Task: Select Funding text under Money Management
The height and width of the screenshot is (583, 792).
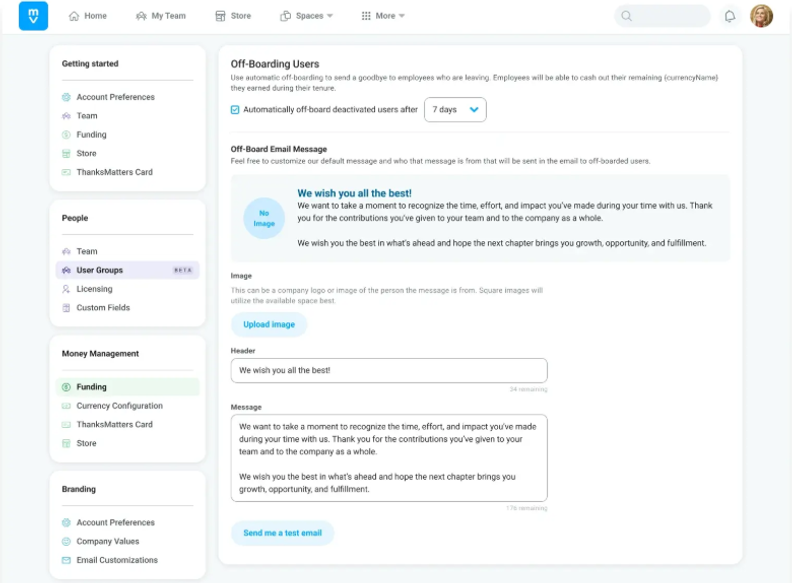Action: click(91, 387)
